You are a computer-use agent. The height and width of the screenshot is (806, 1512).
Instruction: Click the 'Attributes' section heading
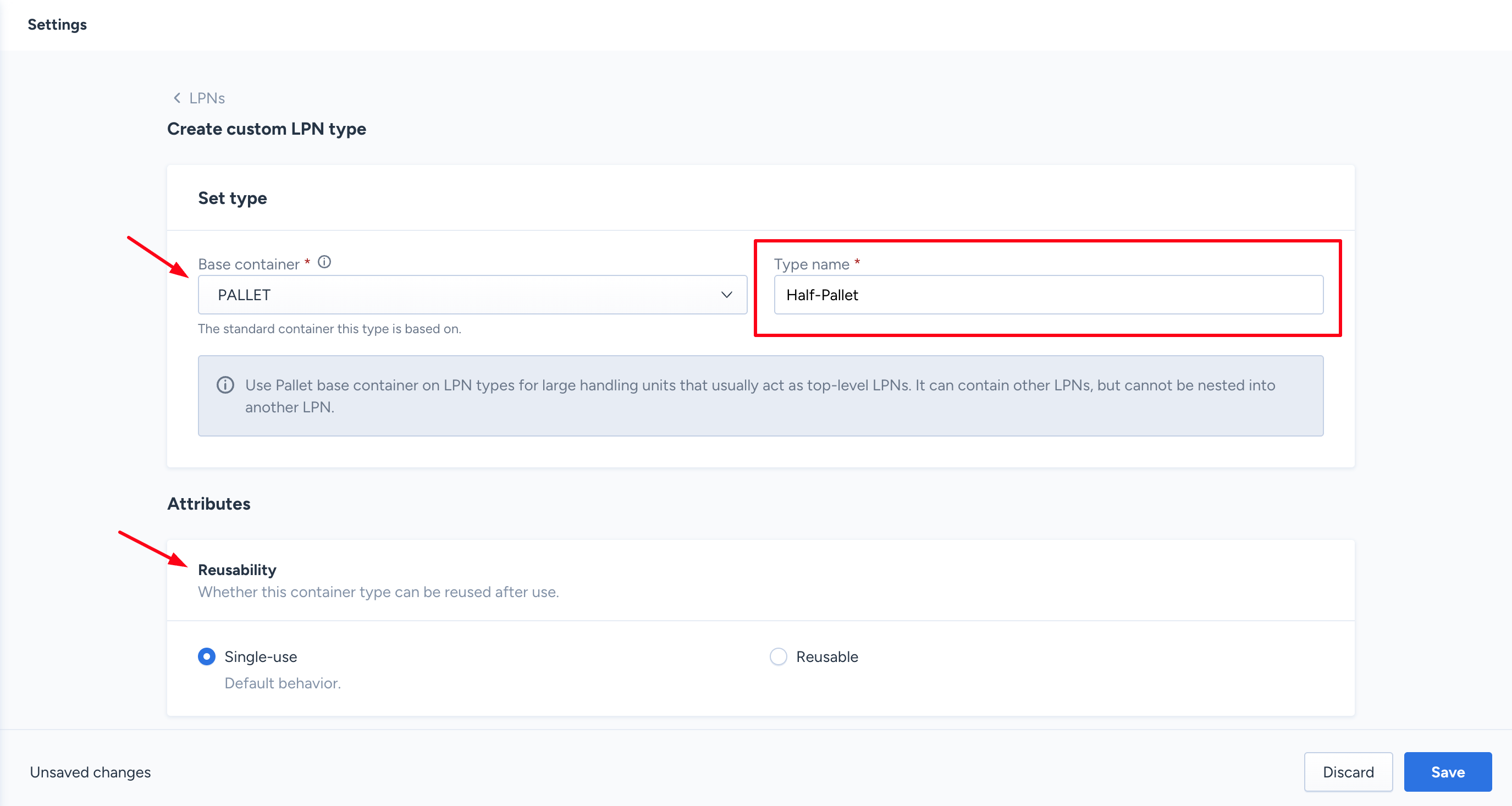(209, 504)
